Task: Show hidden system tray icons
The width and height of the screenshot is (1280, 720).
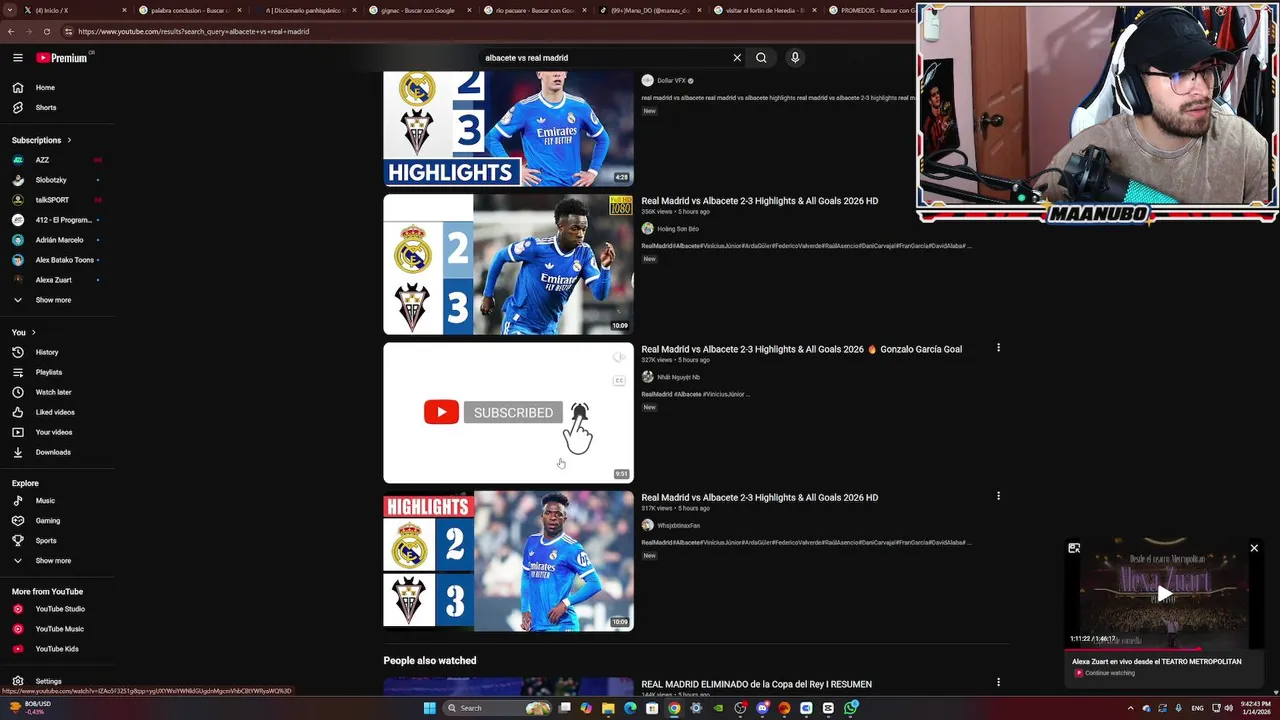Action: pos(1131,708)
